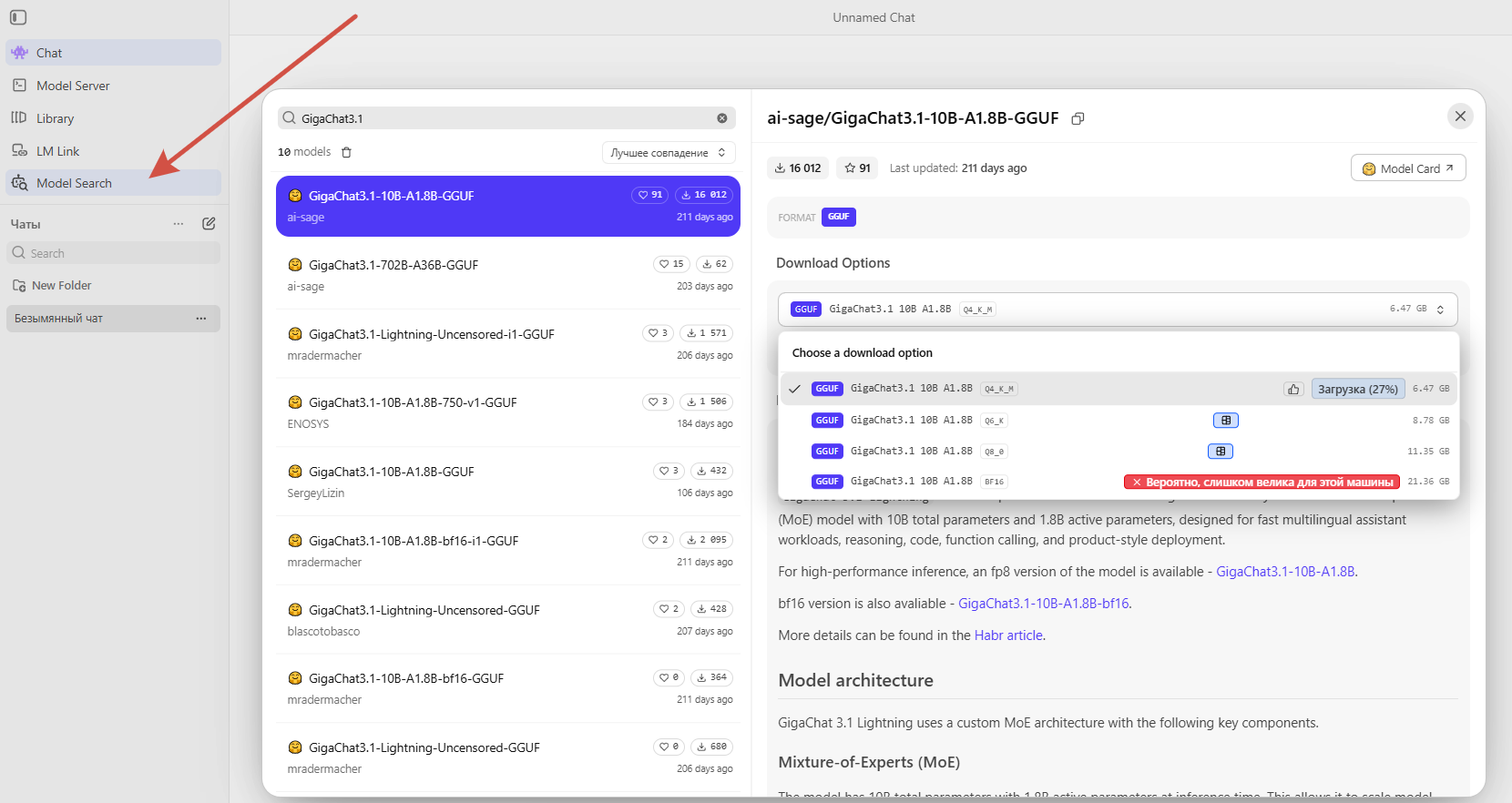The image size is (1512, 803).
Task: Click the trash icon beside 10 models
Action: point(346,152)
